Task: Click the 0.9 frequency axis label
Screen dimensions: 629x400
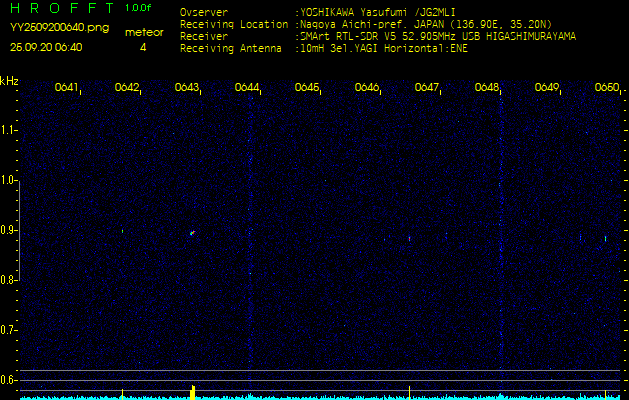Action: tap(8, 230)
